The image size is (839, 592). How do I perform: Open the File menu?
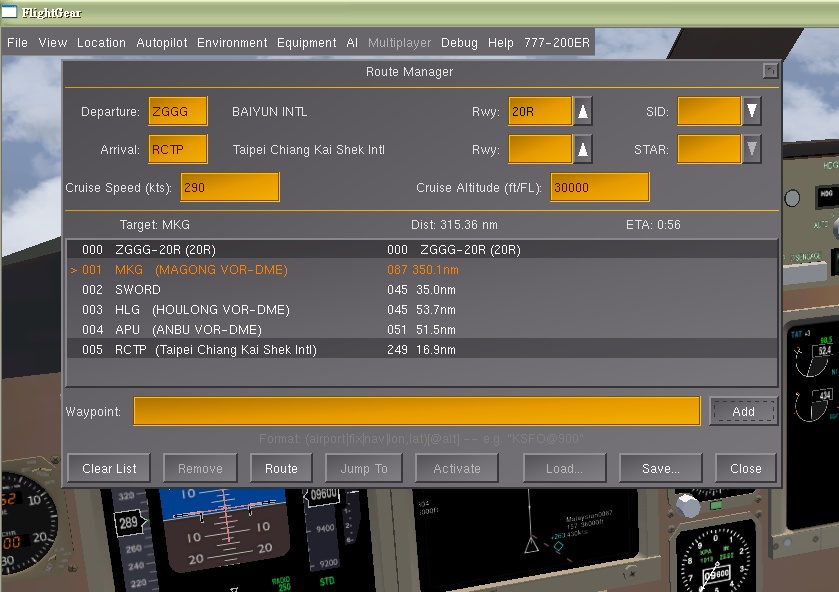(x=17, y=43)
